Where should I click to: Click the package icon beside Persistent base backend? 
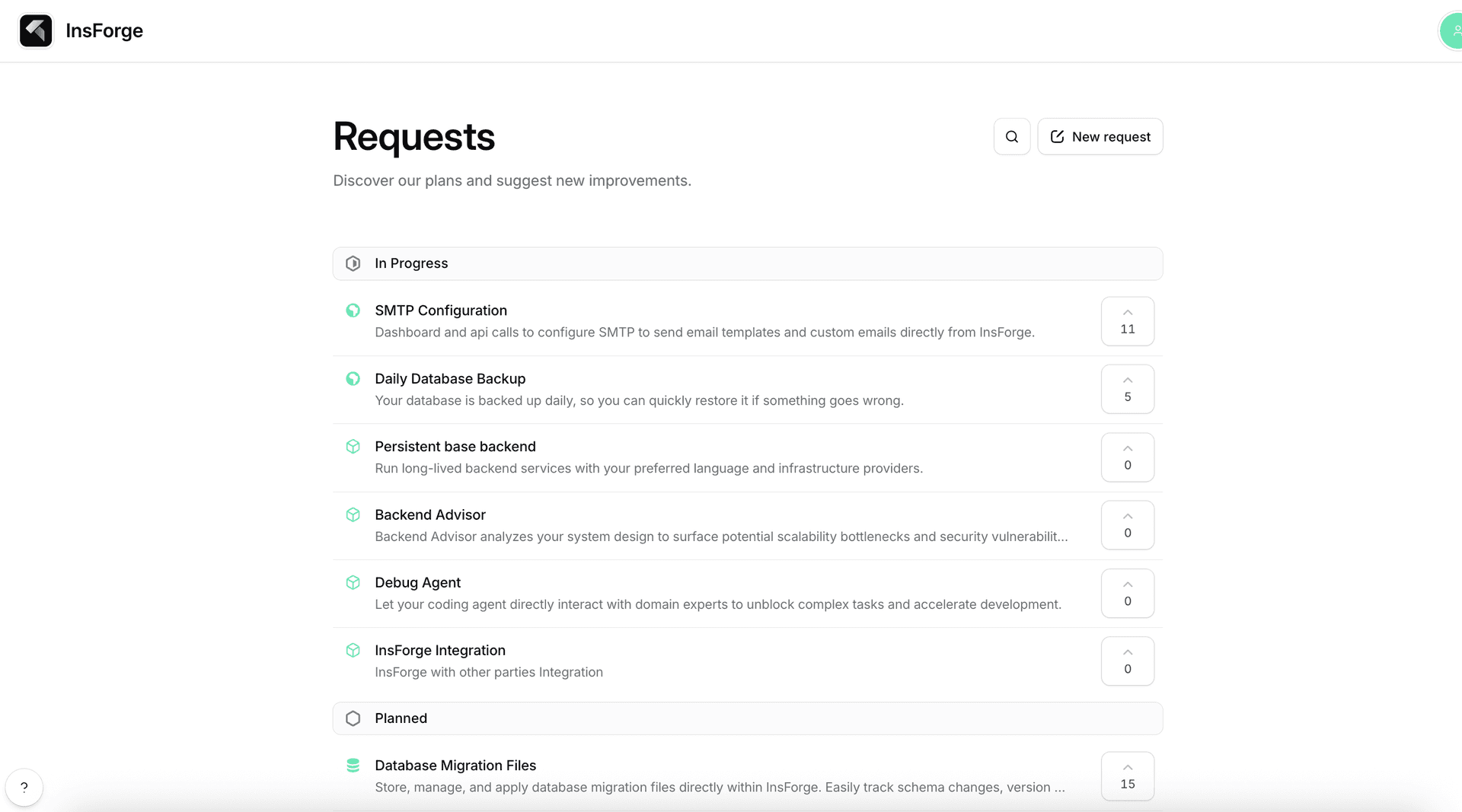[x=353, y=447]
